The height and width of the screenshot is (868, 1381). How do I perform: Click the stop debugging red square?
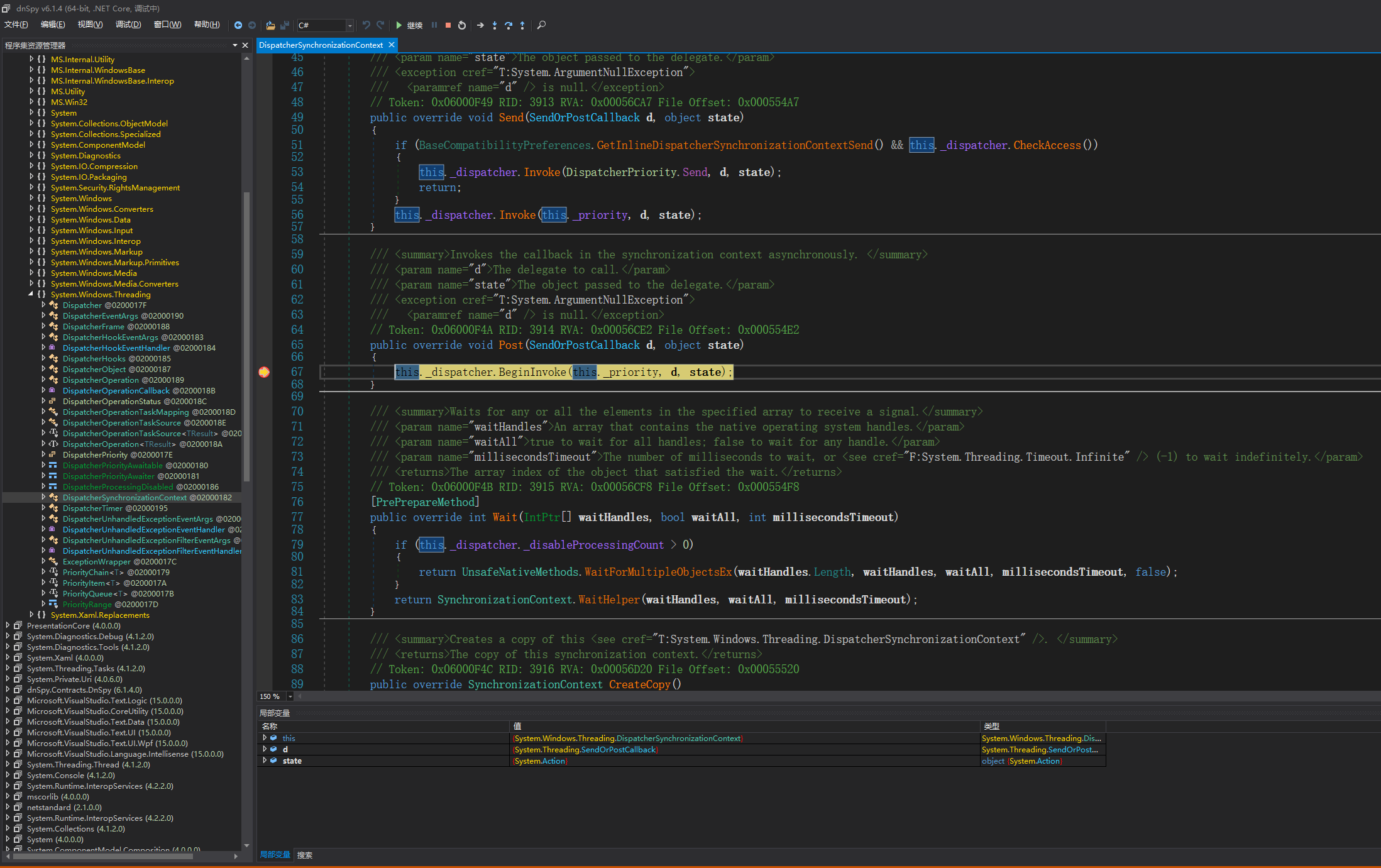[448, 25]
